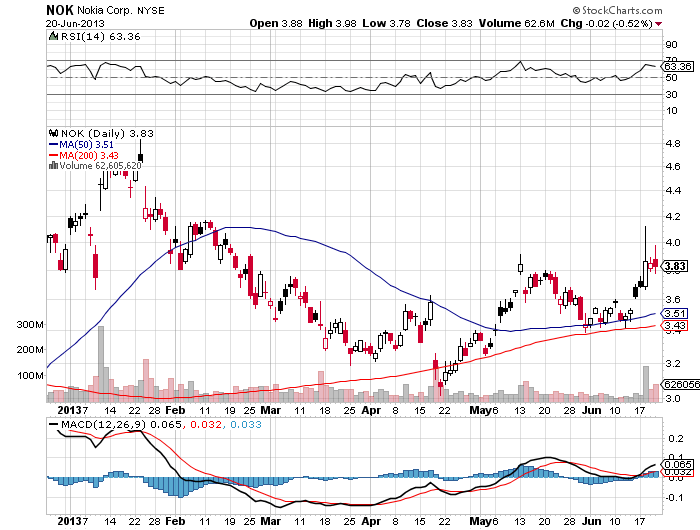
Task: Click the 0.065 MACD value tag
Action: 677,464
